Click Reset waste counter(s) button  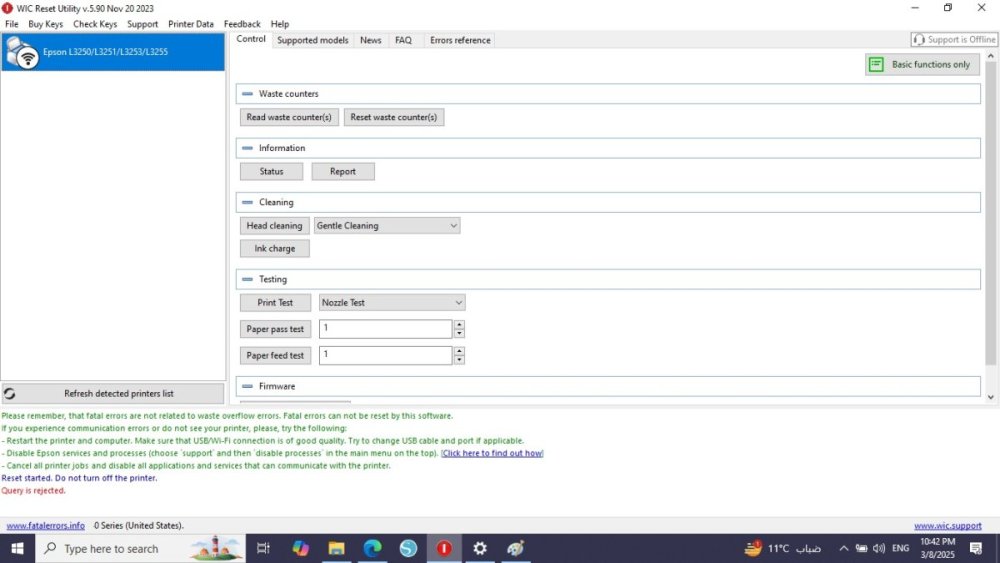[393, 117]
